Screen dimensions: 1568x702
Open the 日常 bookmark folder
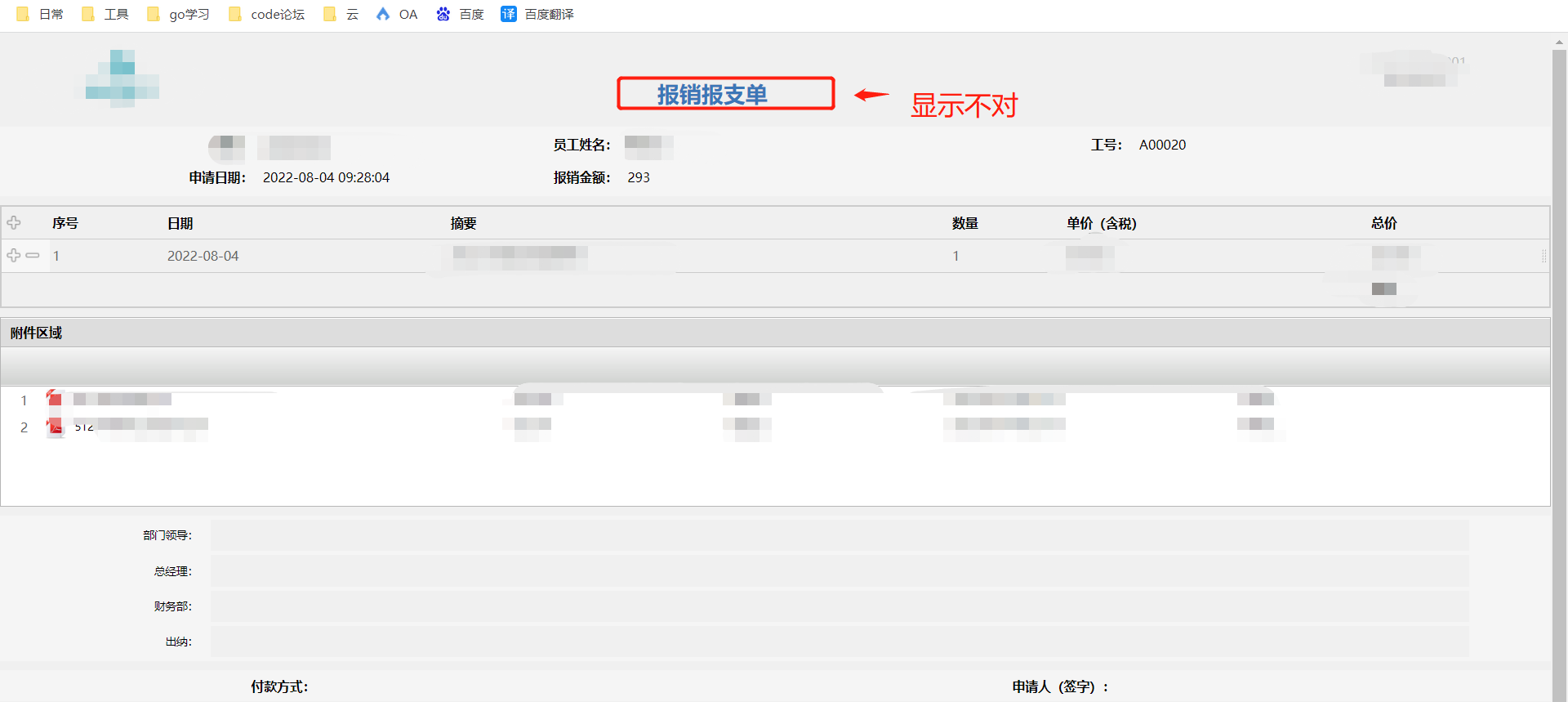click(39, 14)
